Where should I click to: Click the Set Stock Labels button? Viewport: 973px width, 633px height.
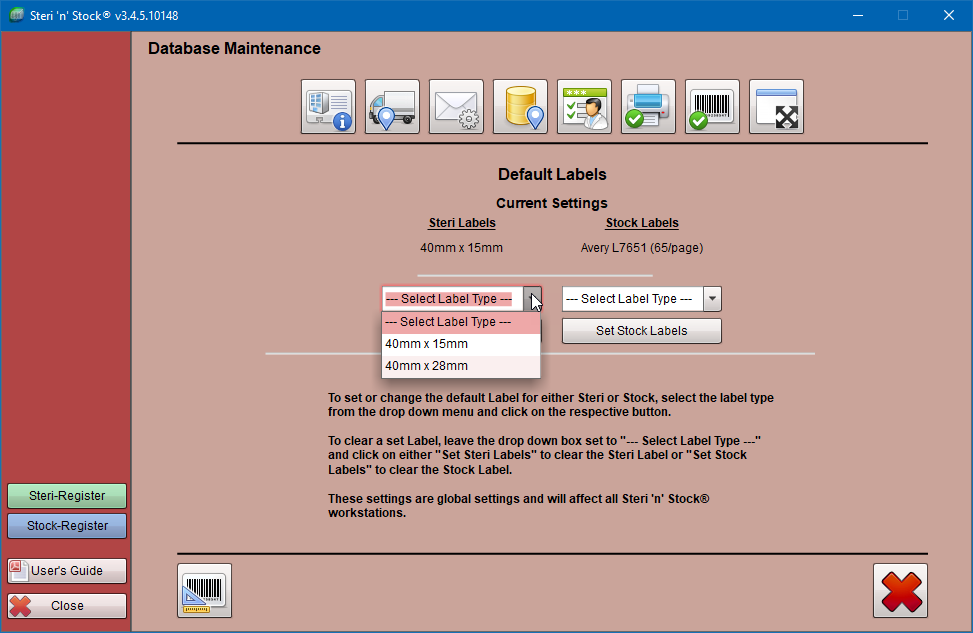[642, 331]
